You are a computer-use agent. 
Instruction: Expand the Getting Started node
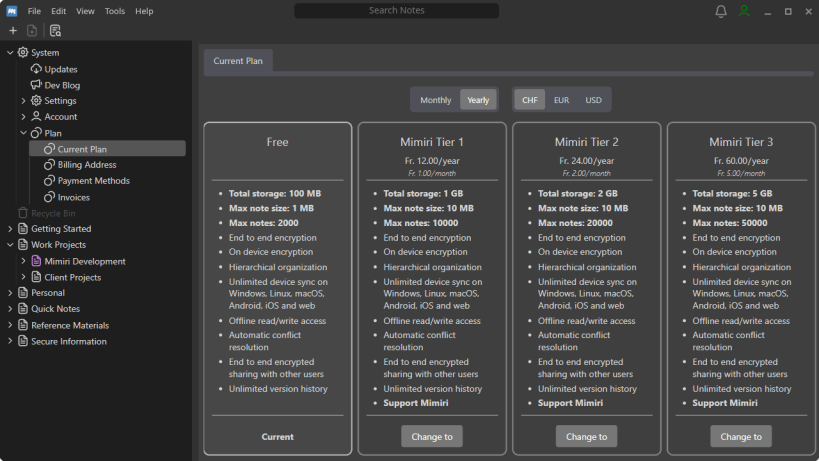coord(10,229)
